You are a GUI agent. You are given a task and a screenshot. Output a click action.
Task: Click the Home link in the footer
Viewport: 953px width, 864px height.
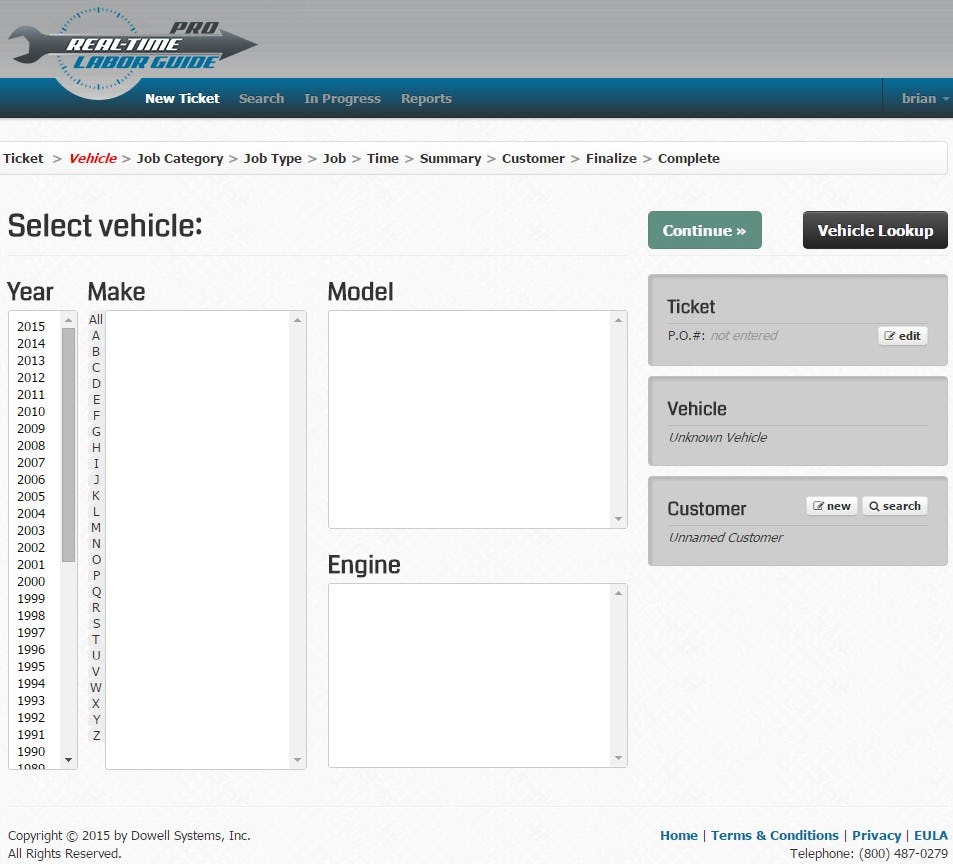(678, 835)
